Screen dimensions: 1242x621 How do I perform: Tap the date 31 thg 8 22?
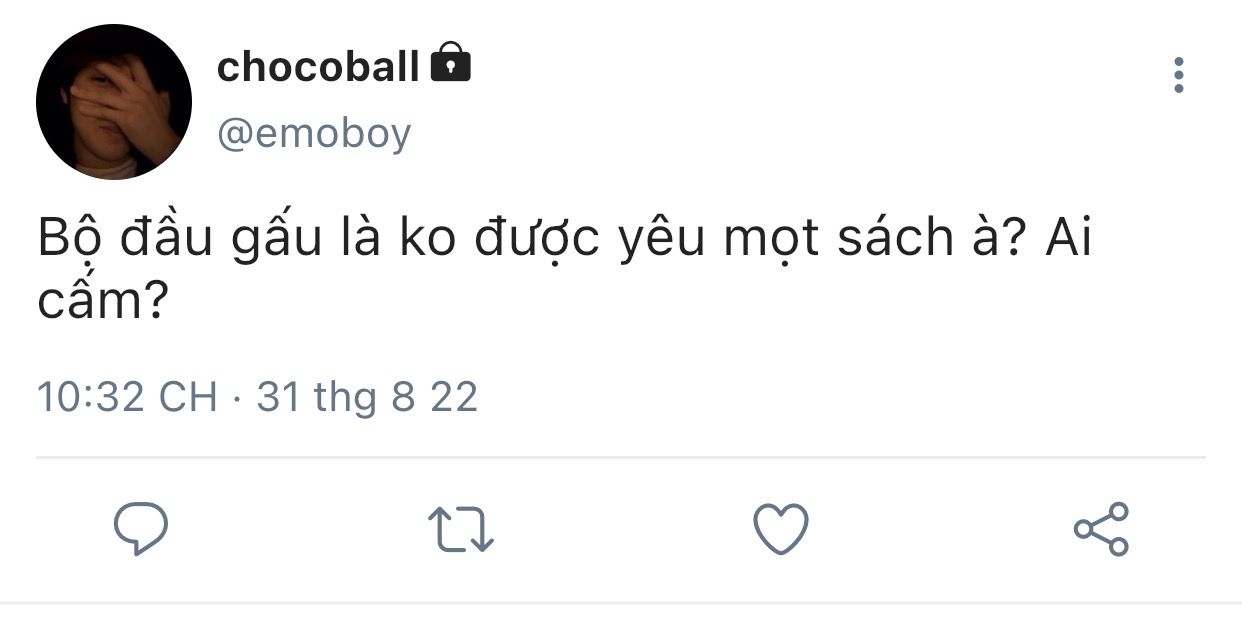click(367, 397)
